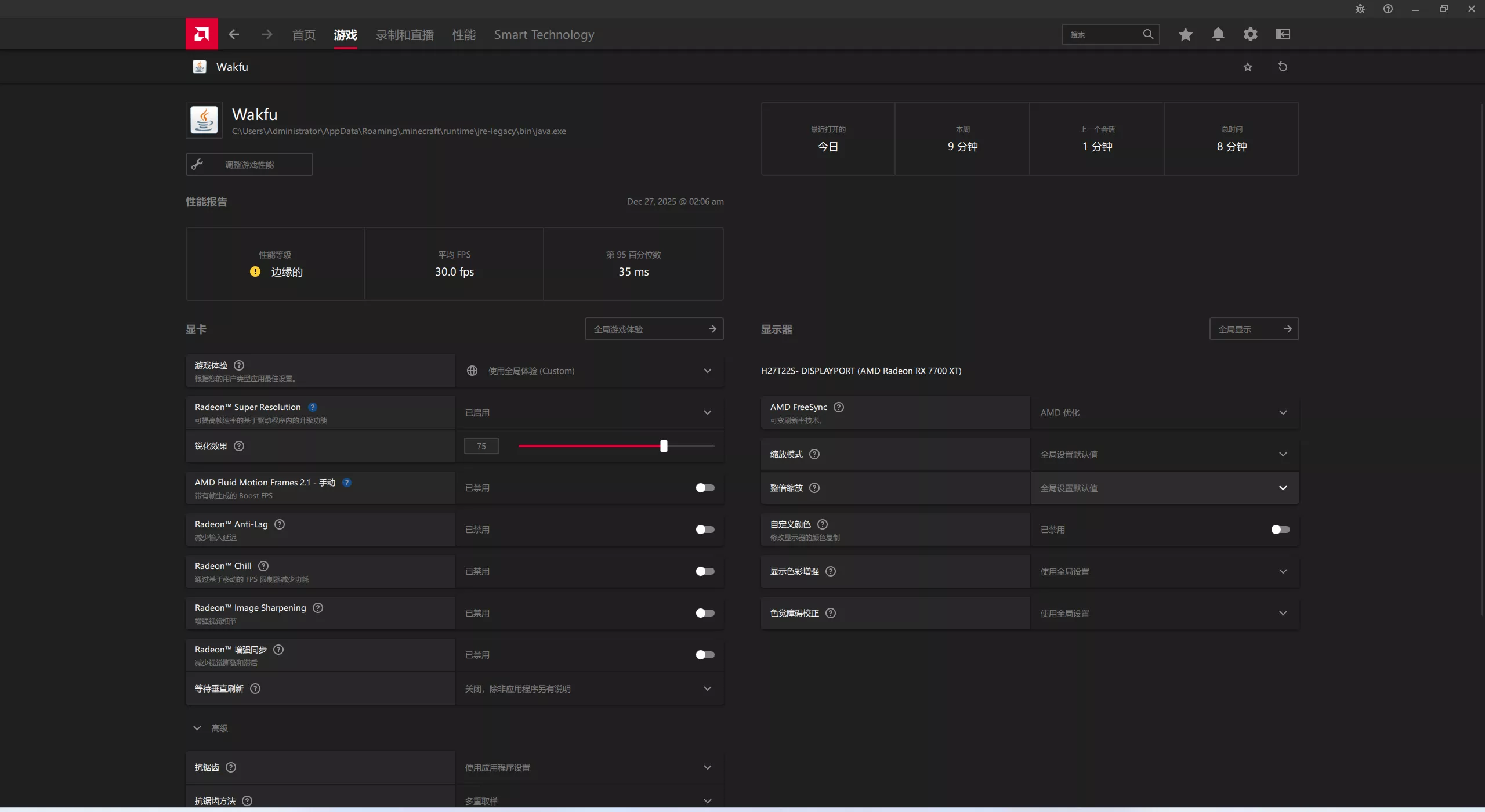
Task: Adjust the 锐化效果 sharpening slider handle
Action: (664, 446)
